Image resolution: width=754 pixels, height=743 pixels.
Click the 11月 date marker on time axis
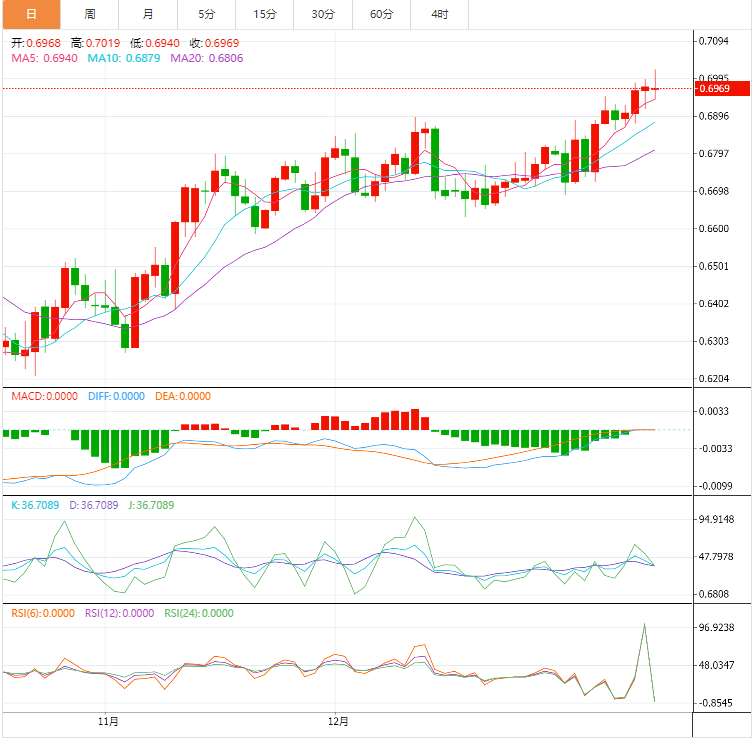point(109,721)
